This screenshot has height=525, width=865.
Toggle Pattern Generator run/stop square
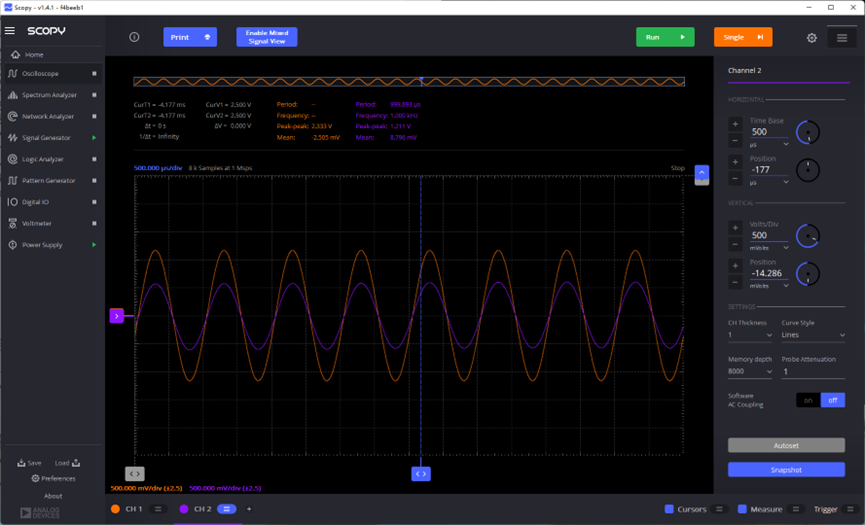tap(94, 180)
